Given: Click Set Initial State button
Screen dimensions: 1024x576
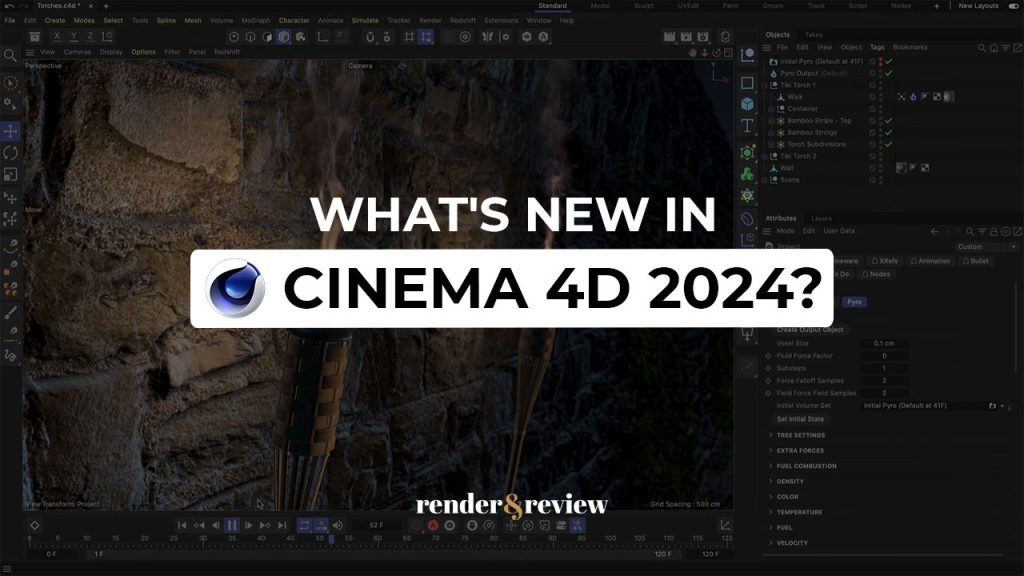Looking at the screenshot, I should [x=800, y=419].
